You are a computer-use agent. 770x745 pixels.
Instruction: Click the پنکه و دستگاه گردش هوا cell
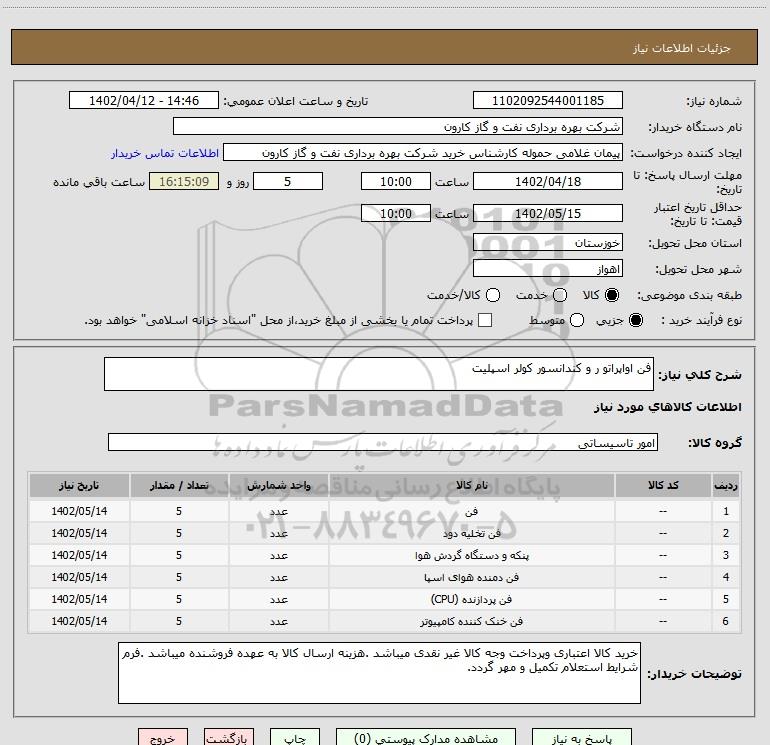pyautogui.click(x=471, y=555)
